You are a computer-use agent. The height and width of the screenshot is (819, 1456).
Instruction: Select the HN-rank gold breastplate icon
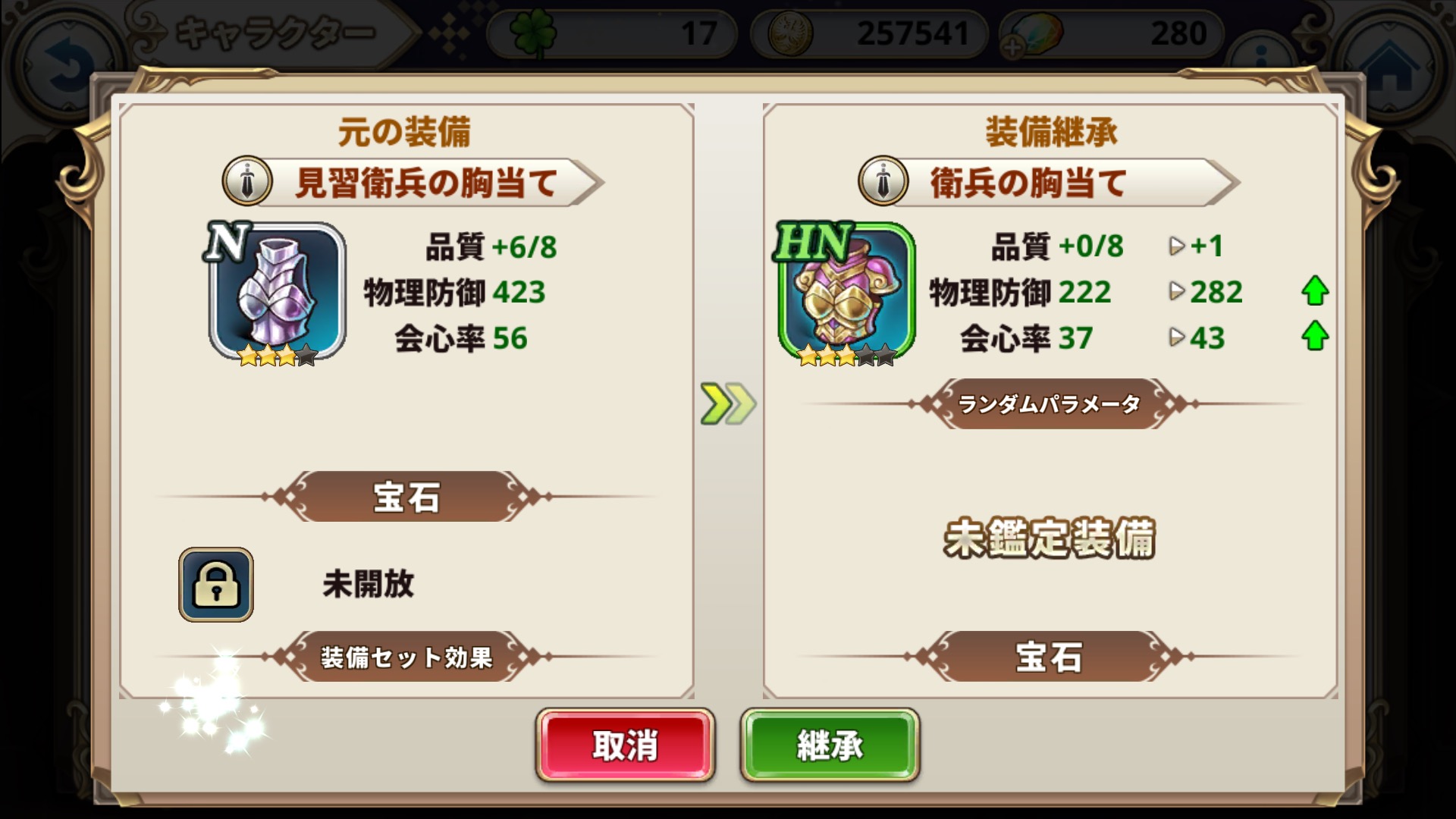(x=846, y=293)
